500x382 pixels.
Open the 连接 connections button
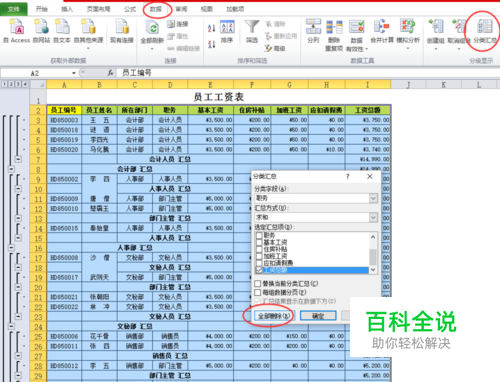[x=178, y=24]
